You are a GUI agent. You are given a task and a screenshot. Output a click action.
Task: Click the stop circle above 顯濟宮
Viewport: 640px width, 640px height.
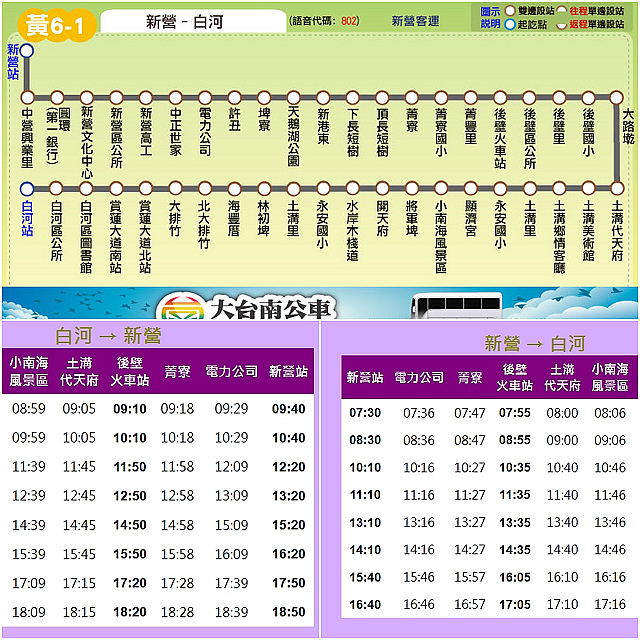471,189
